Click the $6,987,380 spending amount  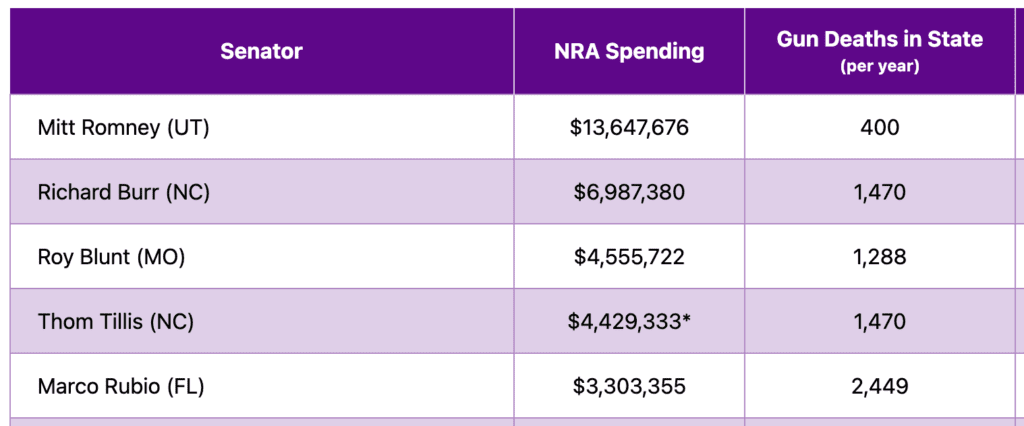click(x=629, y=192)
